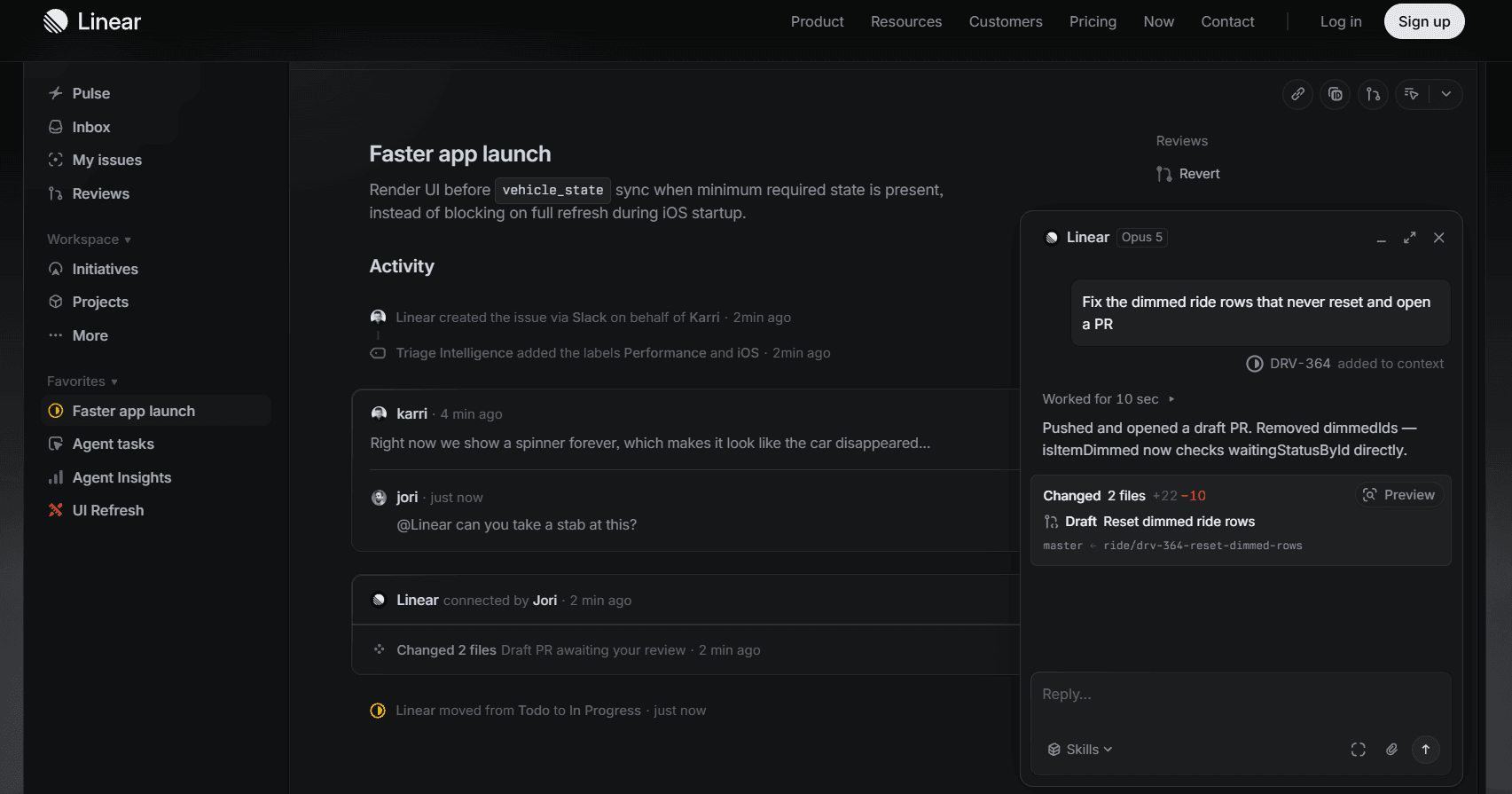Screen dimensions: 1512x794
Task: Open the Now page
Action: pyautogui.click(x=1159, y=21)
